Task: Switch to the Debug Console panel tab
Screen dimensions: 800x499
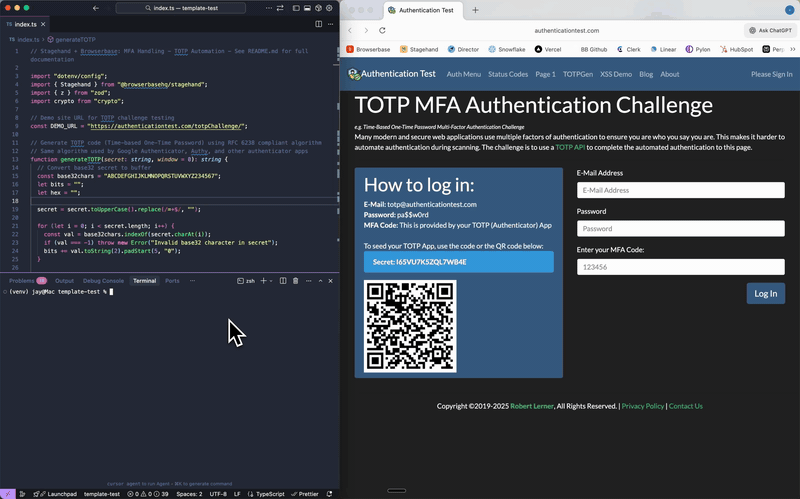Action: tap(103, 281)
